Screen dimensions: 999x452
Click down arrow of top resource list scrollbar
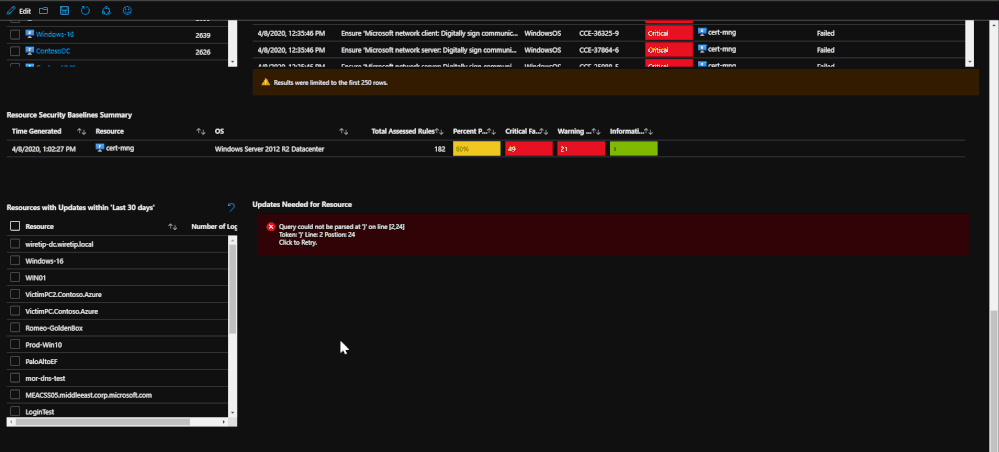232,62
